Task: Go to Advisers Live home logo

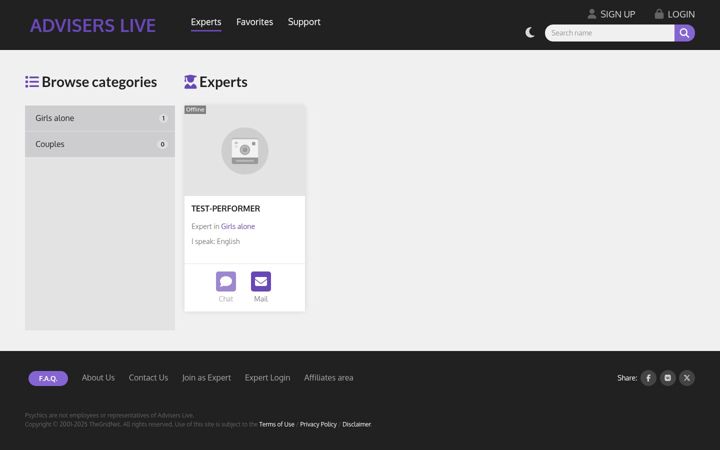Action: pyautogui.click(x=93, y=25)
